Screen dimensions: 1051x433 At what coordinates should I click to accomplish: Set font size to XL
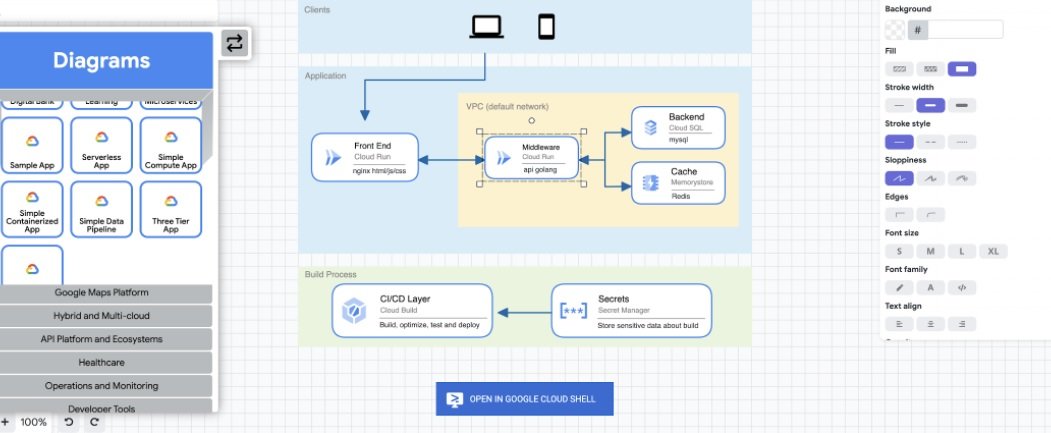(993, 251)
